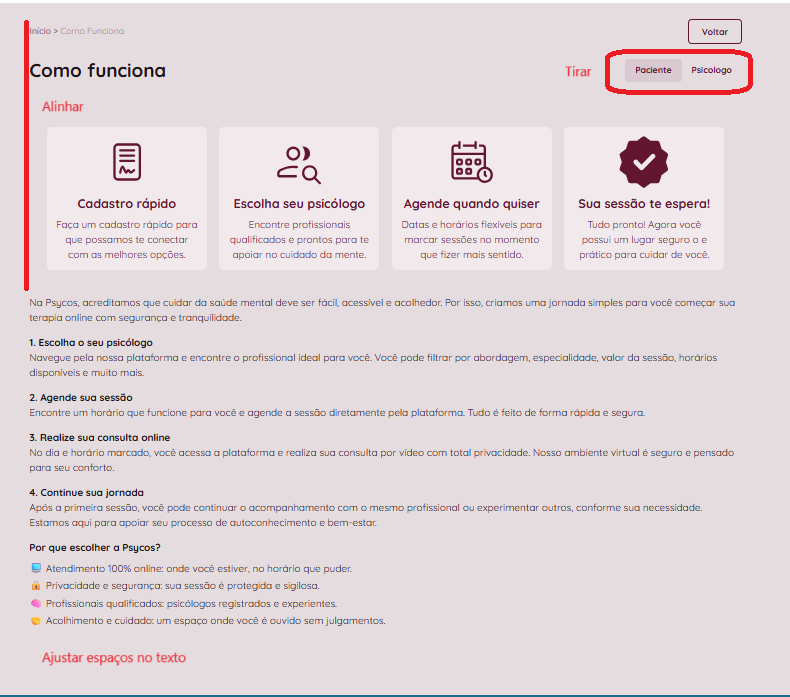Click the red Tirar annotation text
The image size is (790, 697).
click(x=578, y=72)
